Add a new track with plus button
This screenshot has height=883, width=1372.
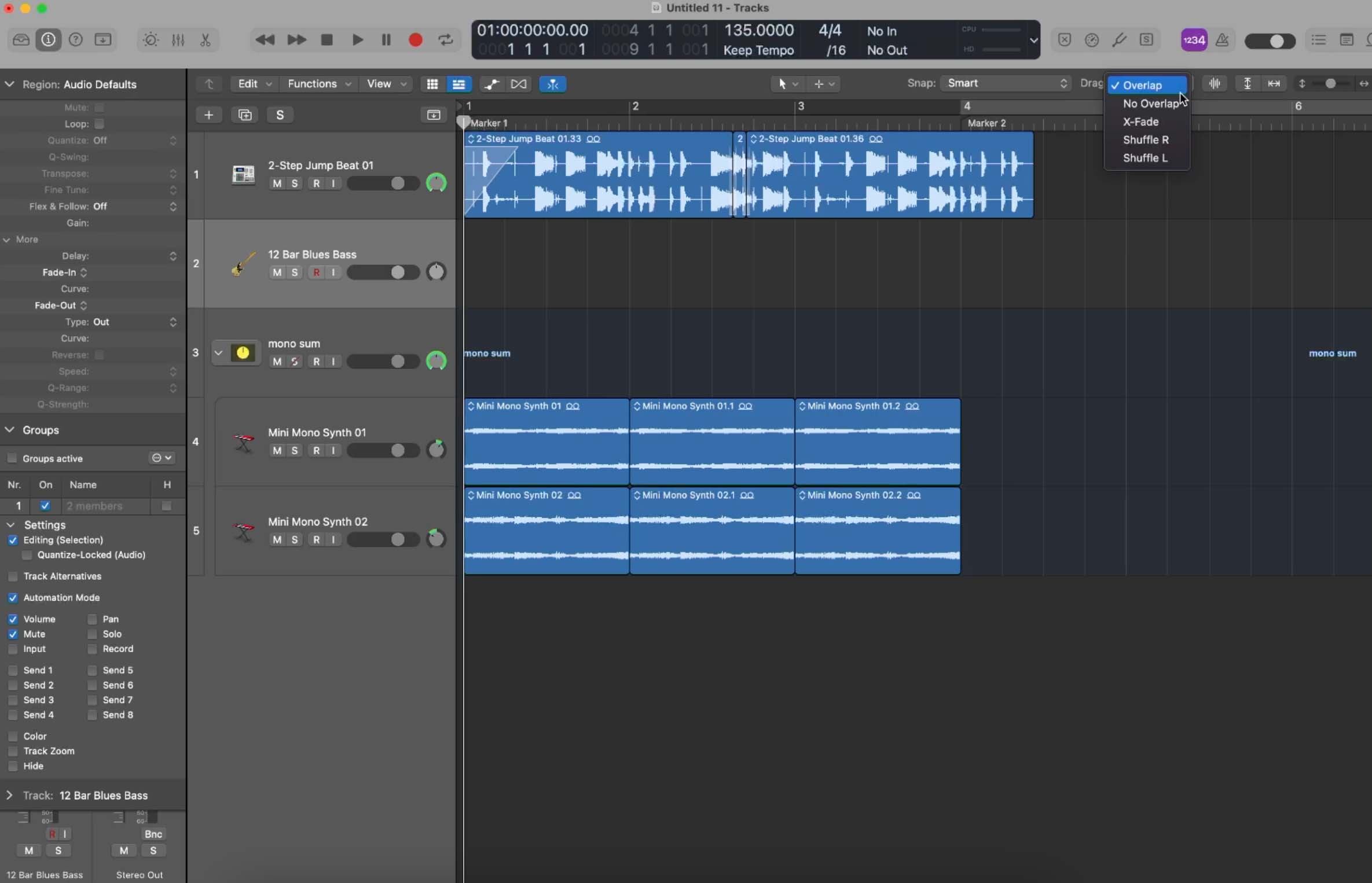[208, 115]
